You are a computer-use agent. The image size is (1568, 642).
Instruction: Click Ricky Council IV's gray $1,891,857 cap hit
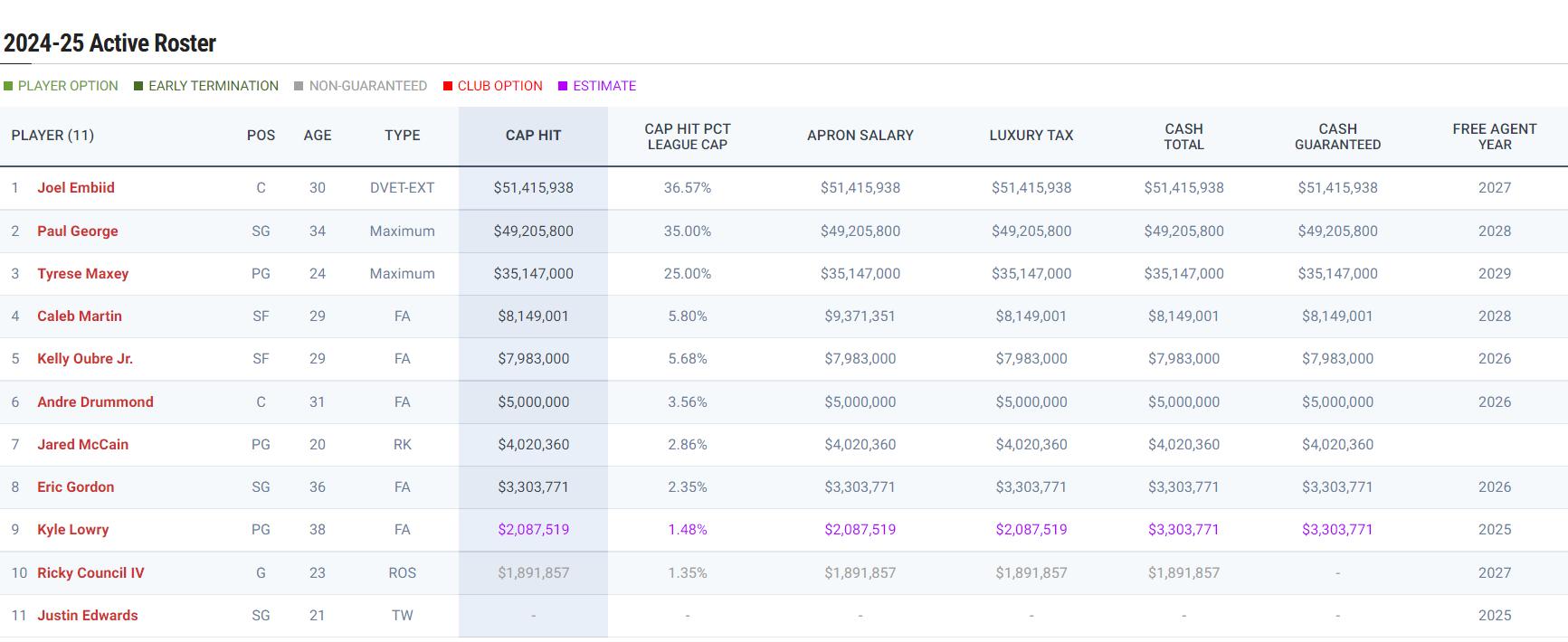tap(534, 572)
